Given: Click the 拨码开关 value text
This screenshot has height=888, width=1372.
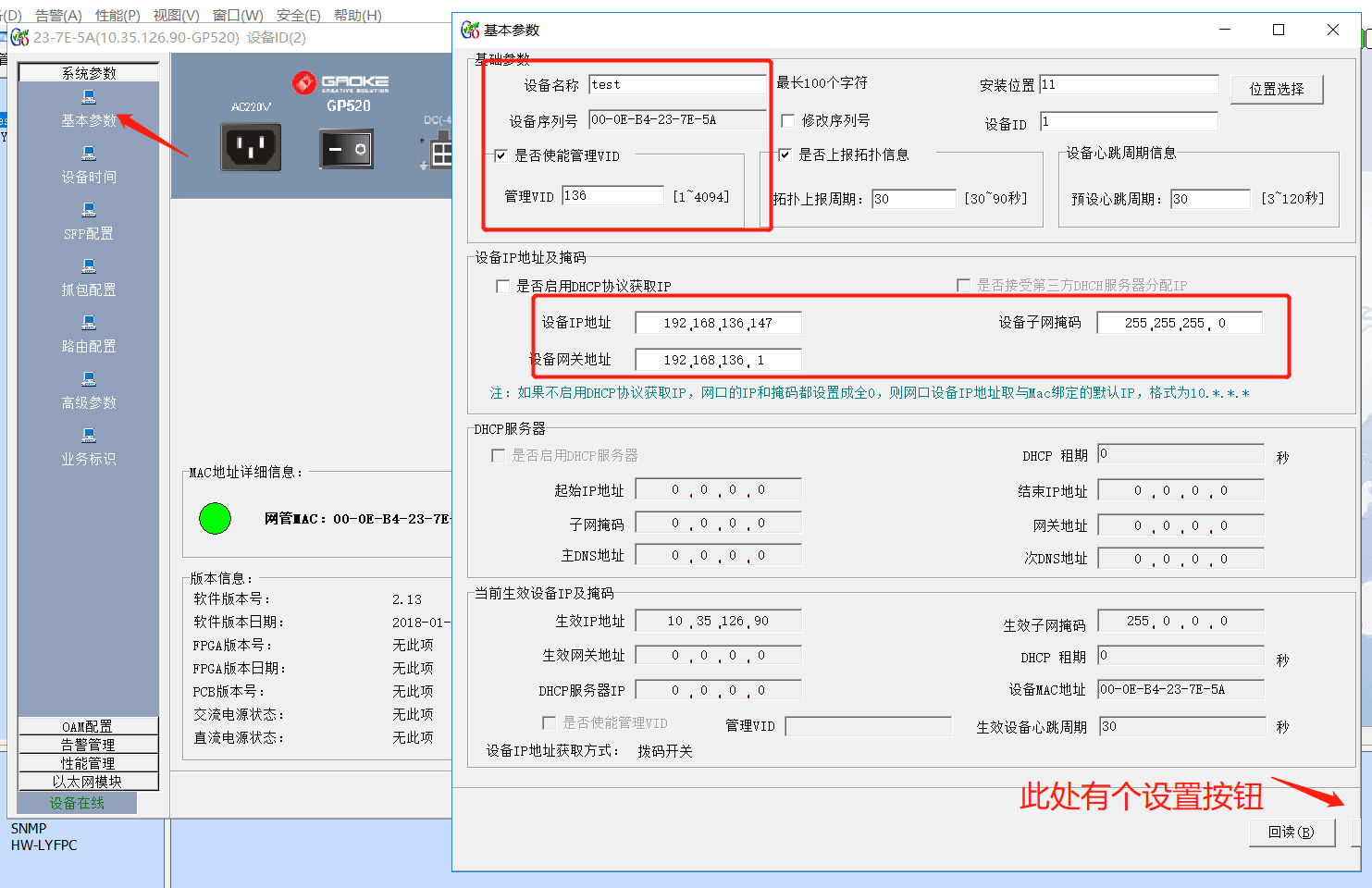Looking at the screenshot, I should 665,751.
